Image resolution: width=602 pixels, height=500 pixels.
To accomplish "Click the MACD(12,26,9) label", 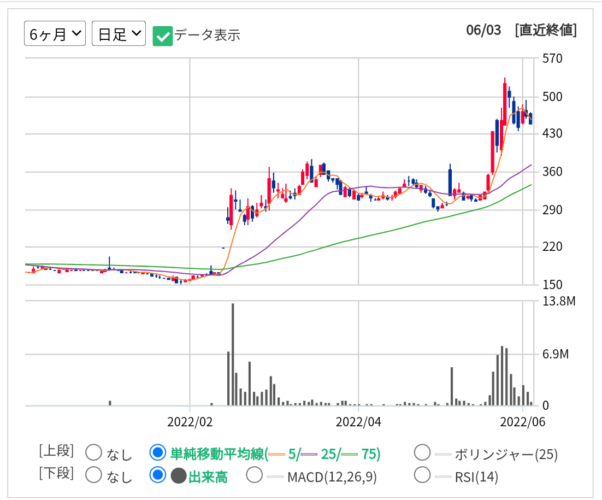I will click(332, 477).
